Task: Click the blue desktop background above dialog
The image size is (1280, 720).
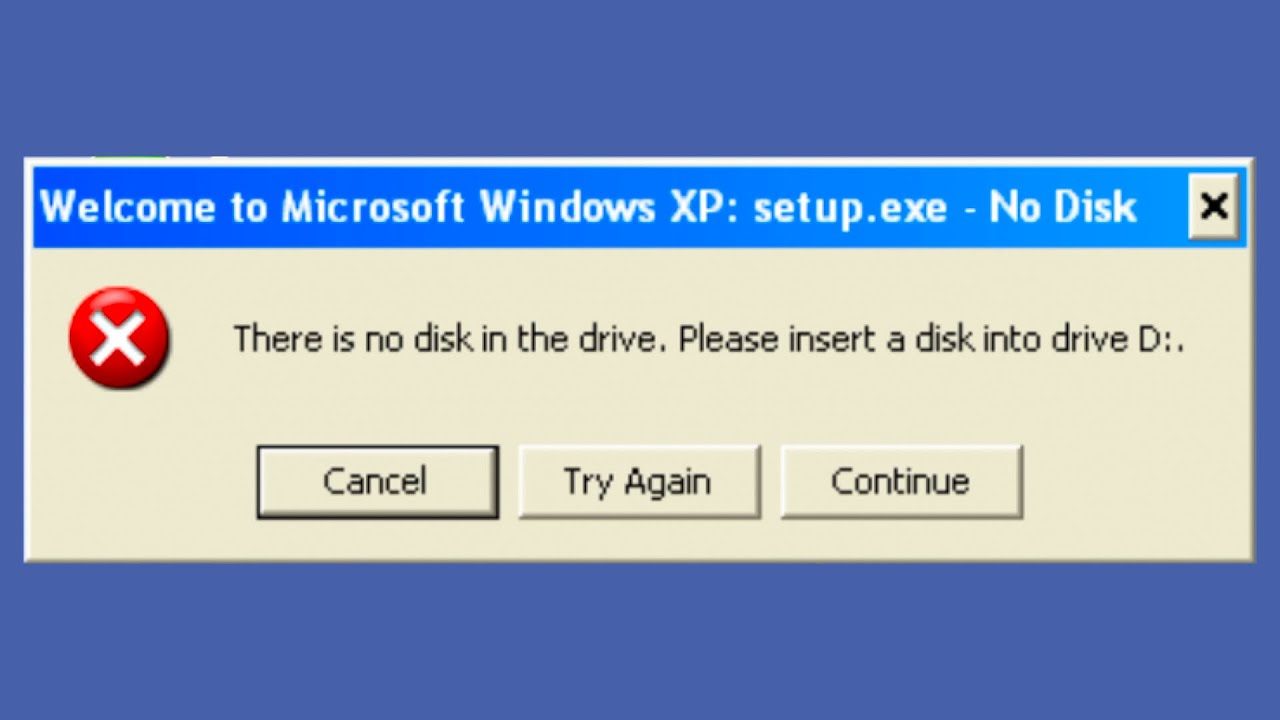Action: point(640,78)
